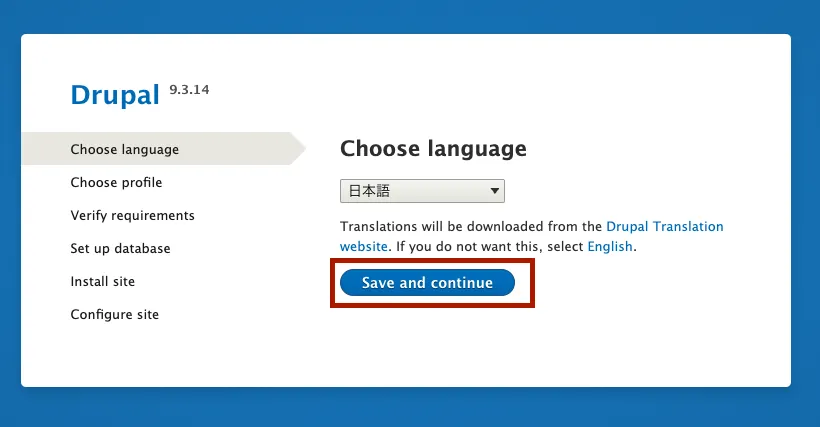
Task: Select the English link
Action: (x=609, y=246)
